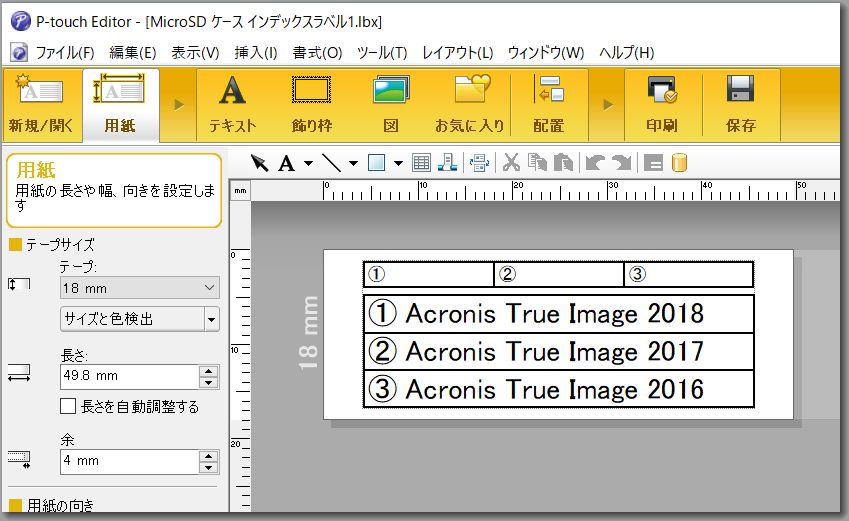Click the arrange objects icon in the small toolbar
849x521 pixels.
[x=479, y=162]
